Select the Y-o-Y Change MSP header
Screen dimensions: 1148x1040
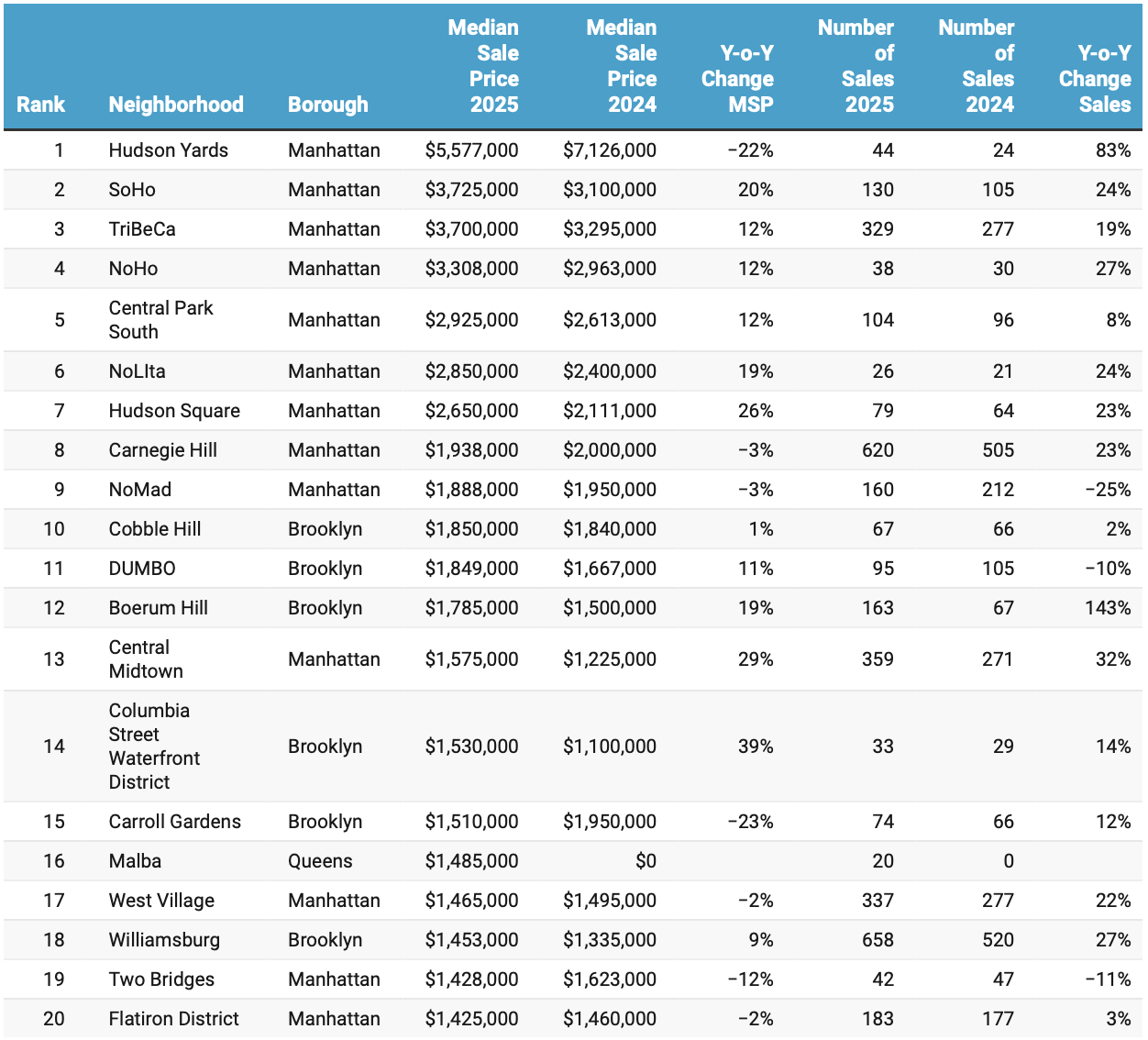coord(737,79)
